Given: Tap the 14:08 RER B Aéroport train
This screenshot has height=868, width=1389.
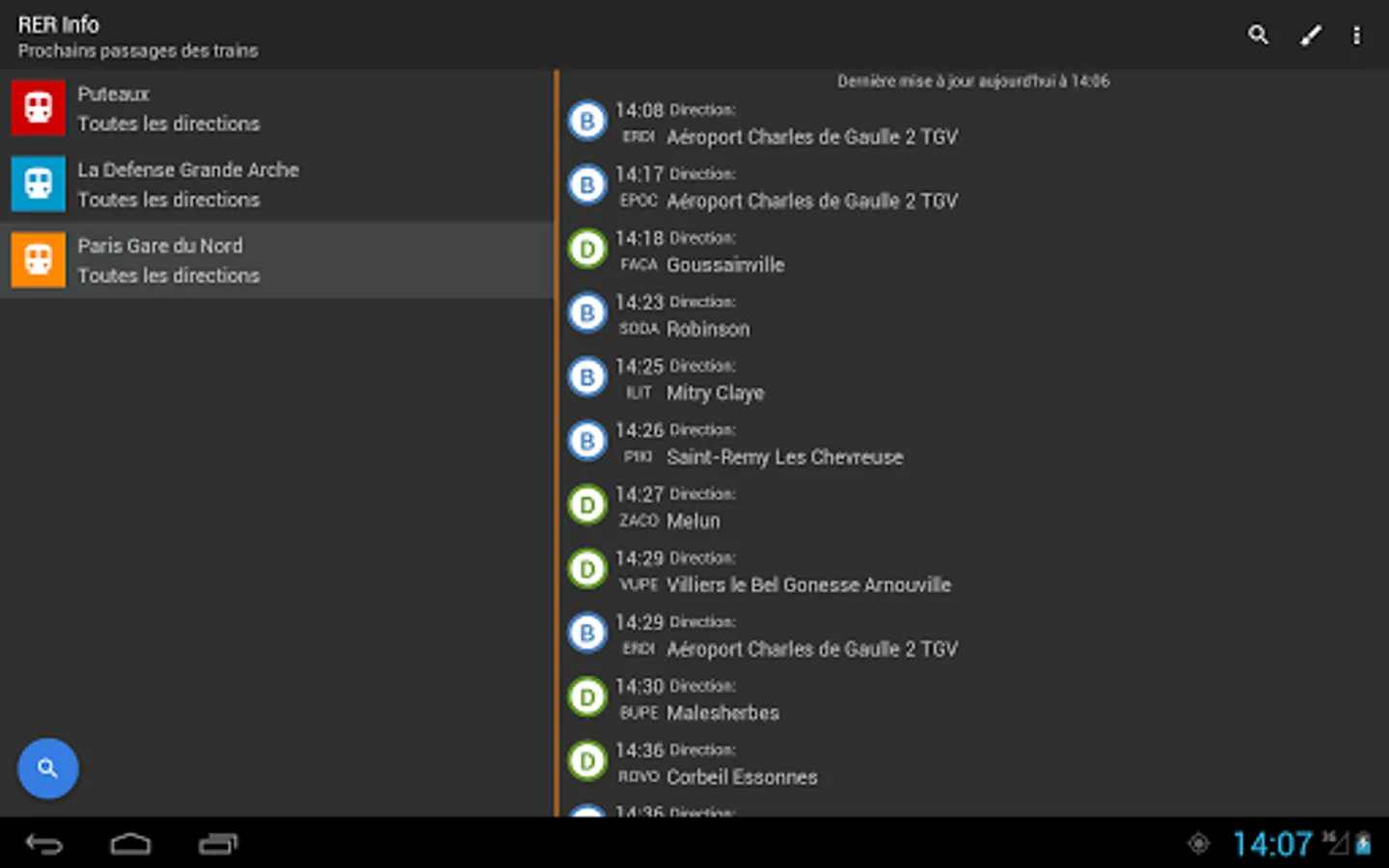Looking at the screenshot, I should (x=974, y=123).
